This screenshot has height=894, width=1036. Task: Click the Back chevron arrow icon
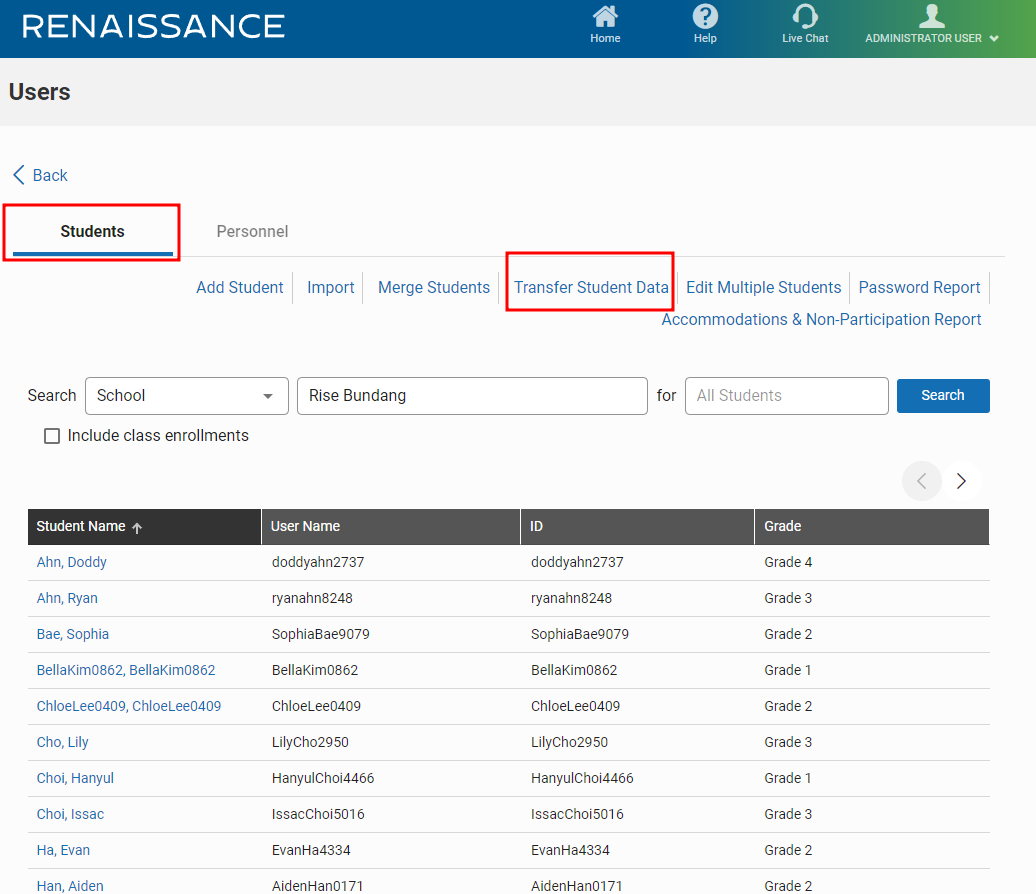coord(18,175)
